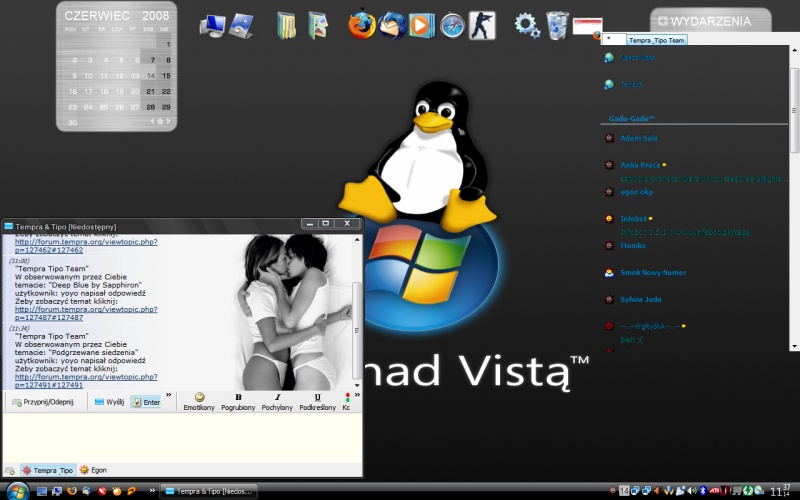Open the viewtopic link ending p=127487#127487
Image resolution: width=800 pixels, height=500 pixels.
[86, 313]
